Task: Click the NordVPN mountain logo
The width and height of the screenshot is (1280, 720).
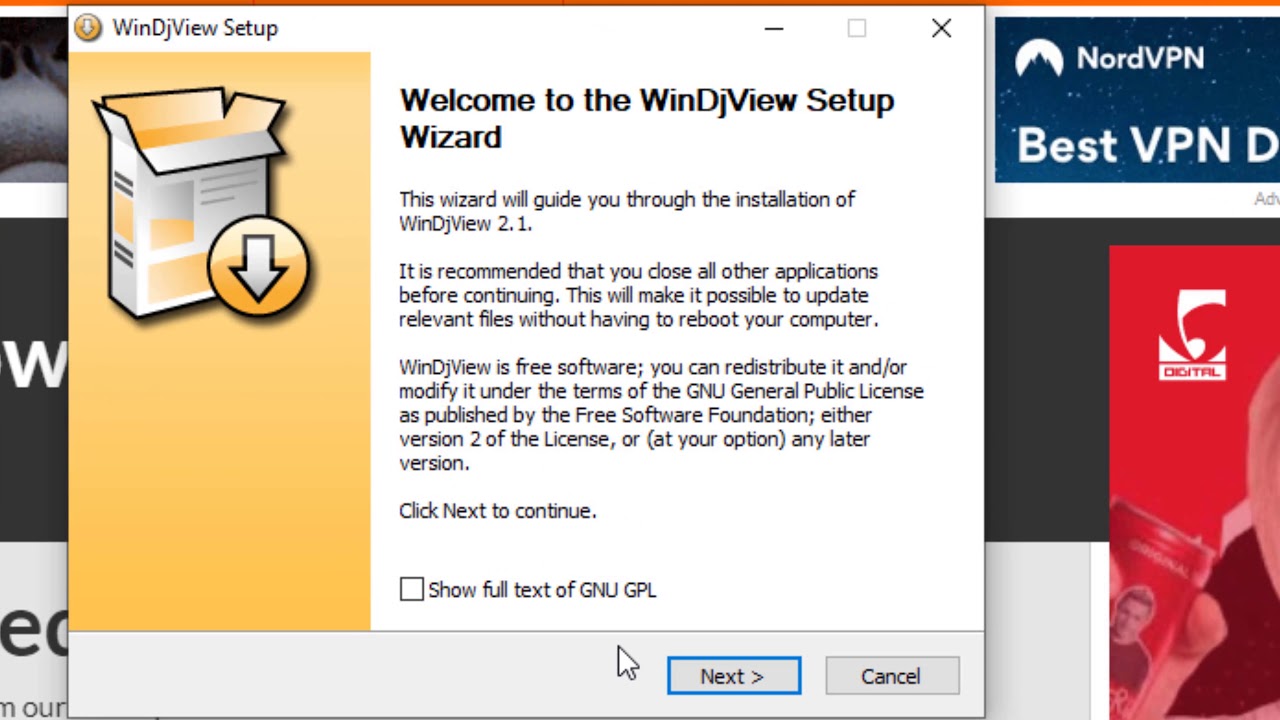Action: tap(1039, 59)
